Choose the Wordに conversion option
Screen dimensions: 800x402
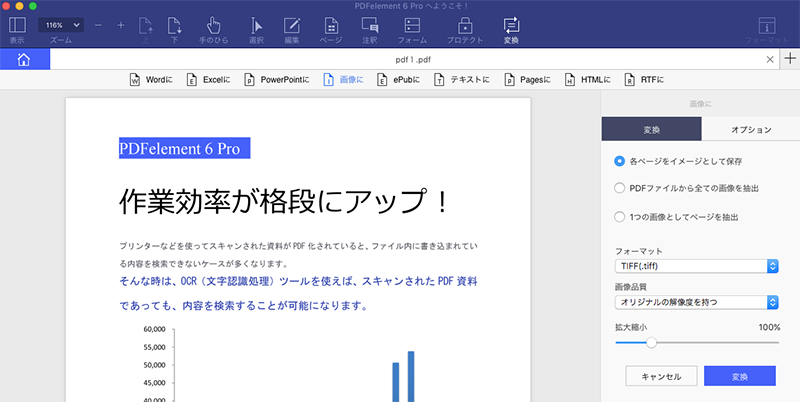153,79
